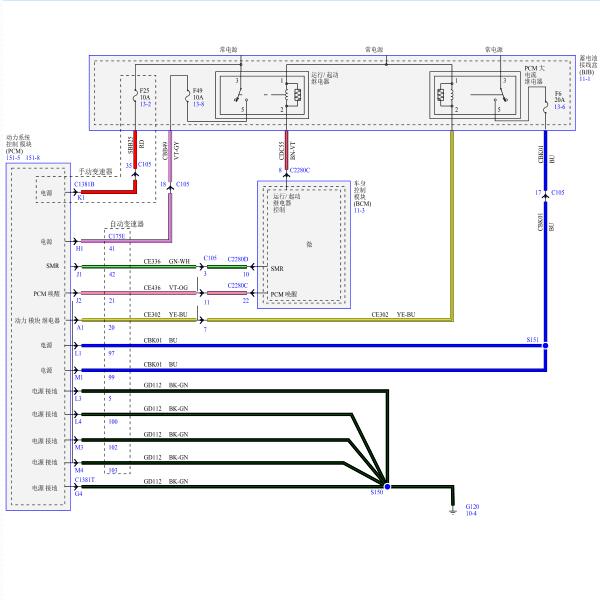This screenshot has width=600, height=600.
Task: Follow the 13-2 link under fuse F25
Action: point(145,104)
